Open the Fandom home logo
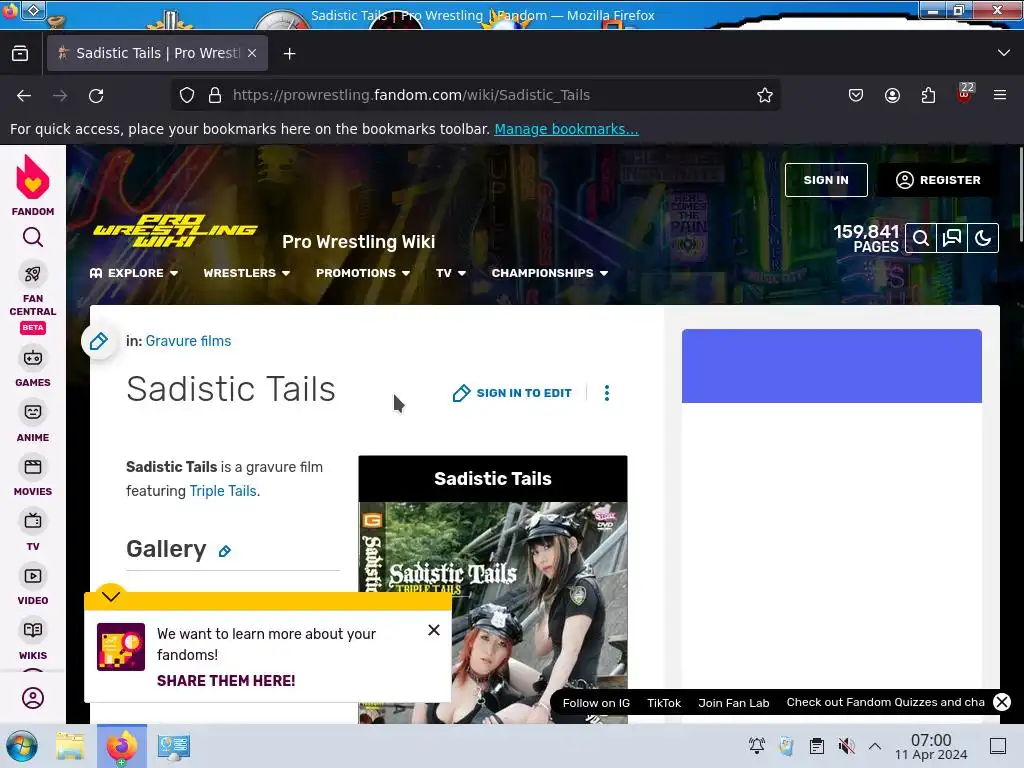The height and width of the screenshot is (768, 1024). point(33,185)
